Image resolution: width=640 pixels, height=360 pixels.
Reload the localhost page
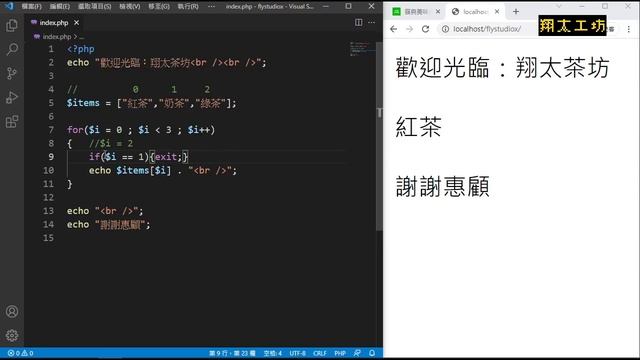425,29
